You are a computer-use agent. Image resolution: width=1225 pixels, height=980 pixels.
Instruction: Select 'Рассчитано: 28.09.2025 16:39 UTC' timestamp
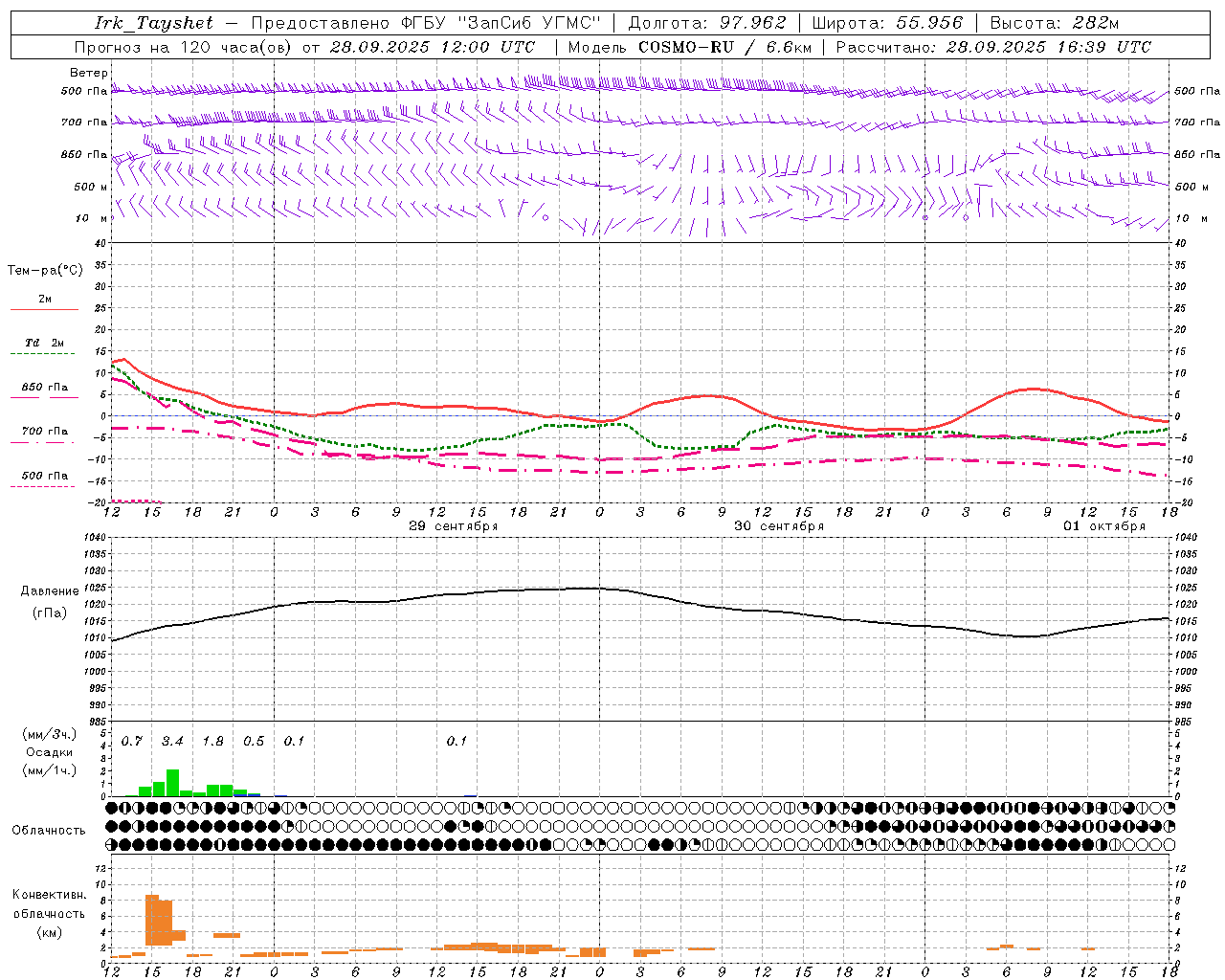(993, 47)
